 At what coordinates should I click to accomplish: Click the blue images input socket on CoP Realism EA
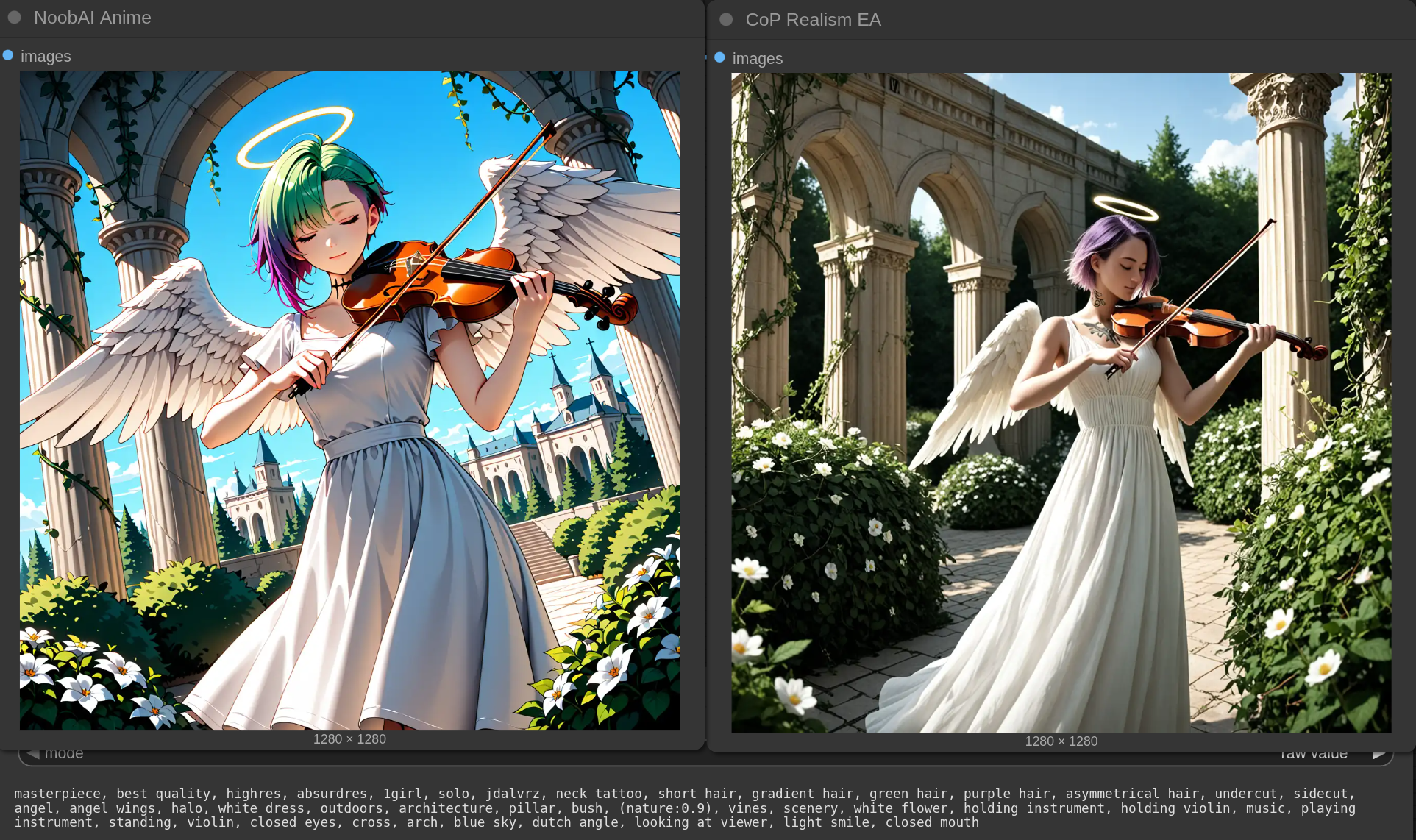719,57
